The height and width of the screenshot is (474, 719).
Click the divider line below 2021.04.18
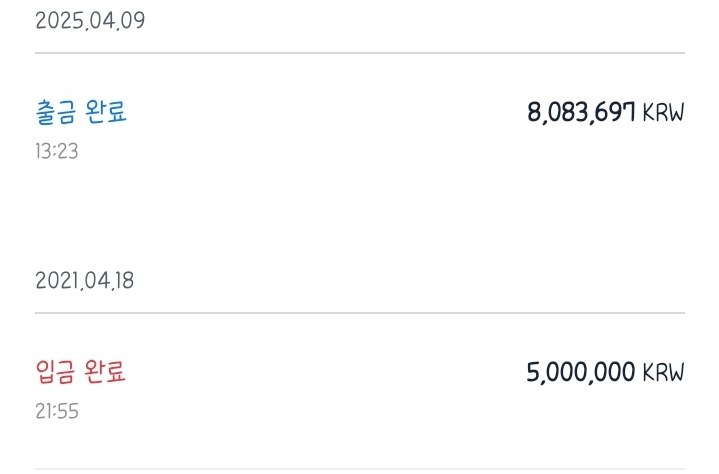point(360,313)
